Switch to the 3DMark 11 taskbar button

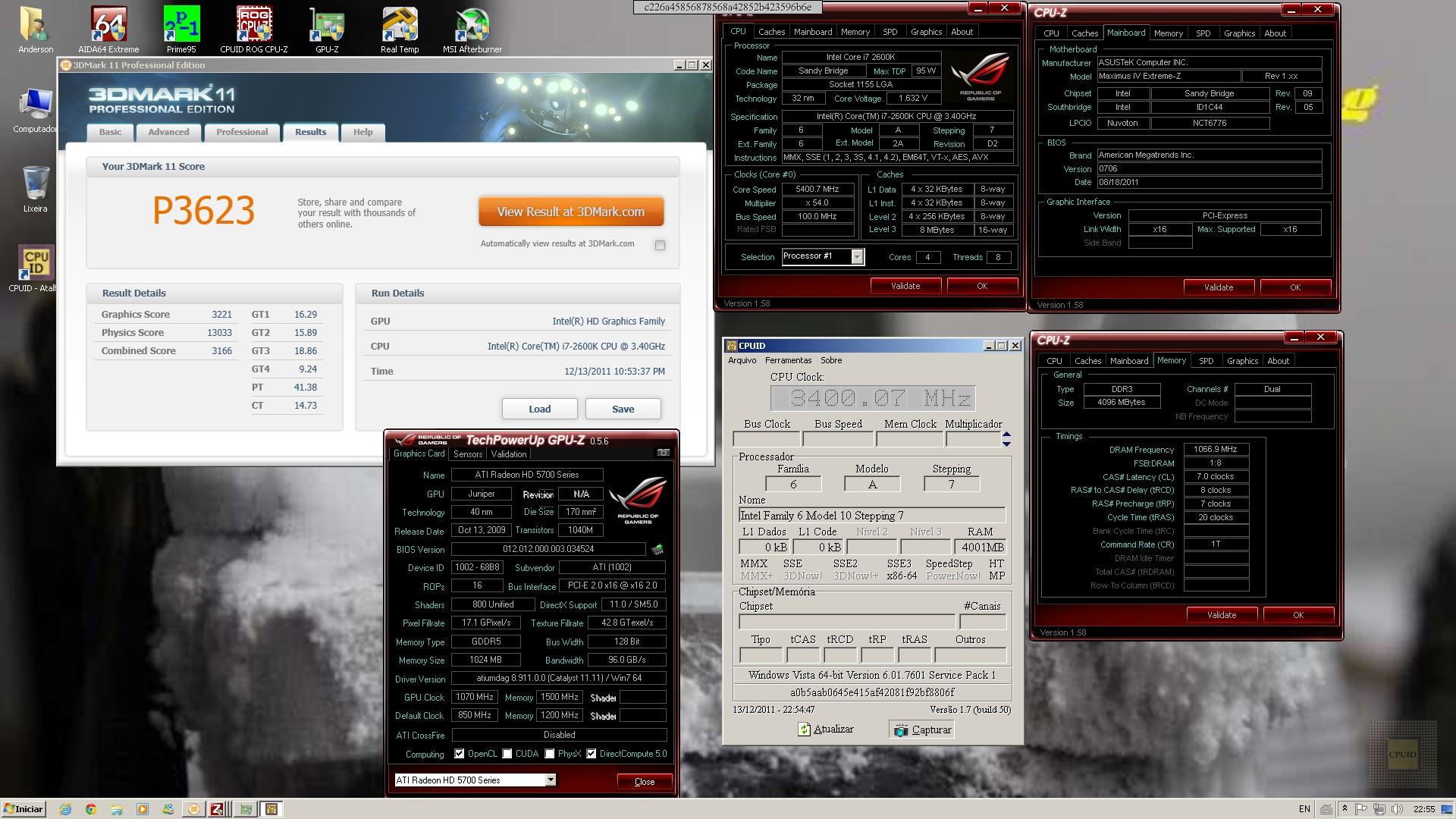[x=194, y=809]
